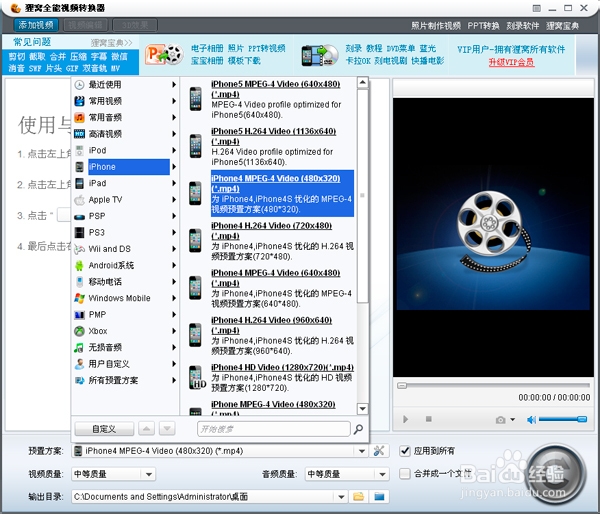The image size is (600, 514).
Task: Click the browse output folder icon
Action: click(359, 497)
